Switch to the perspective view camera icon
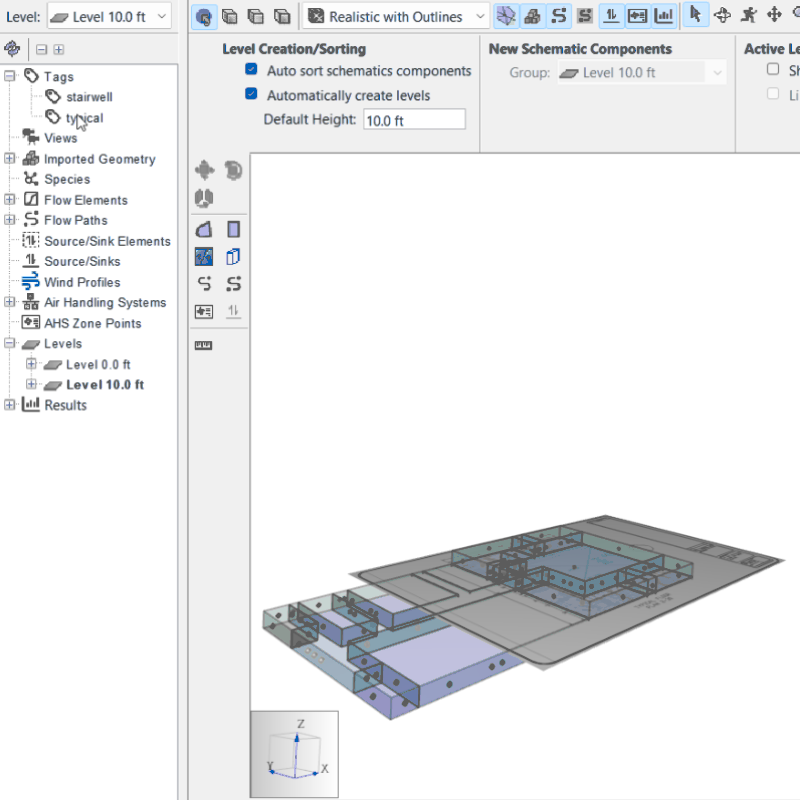 204,17
